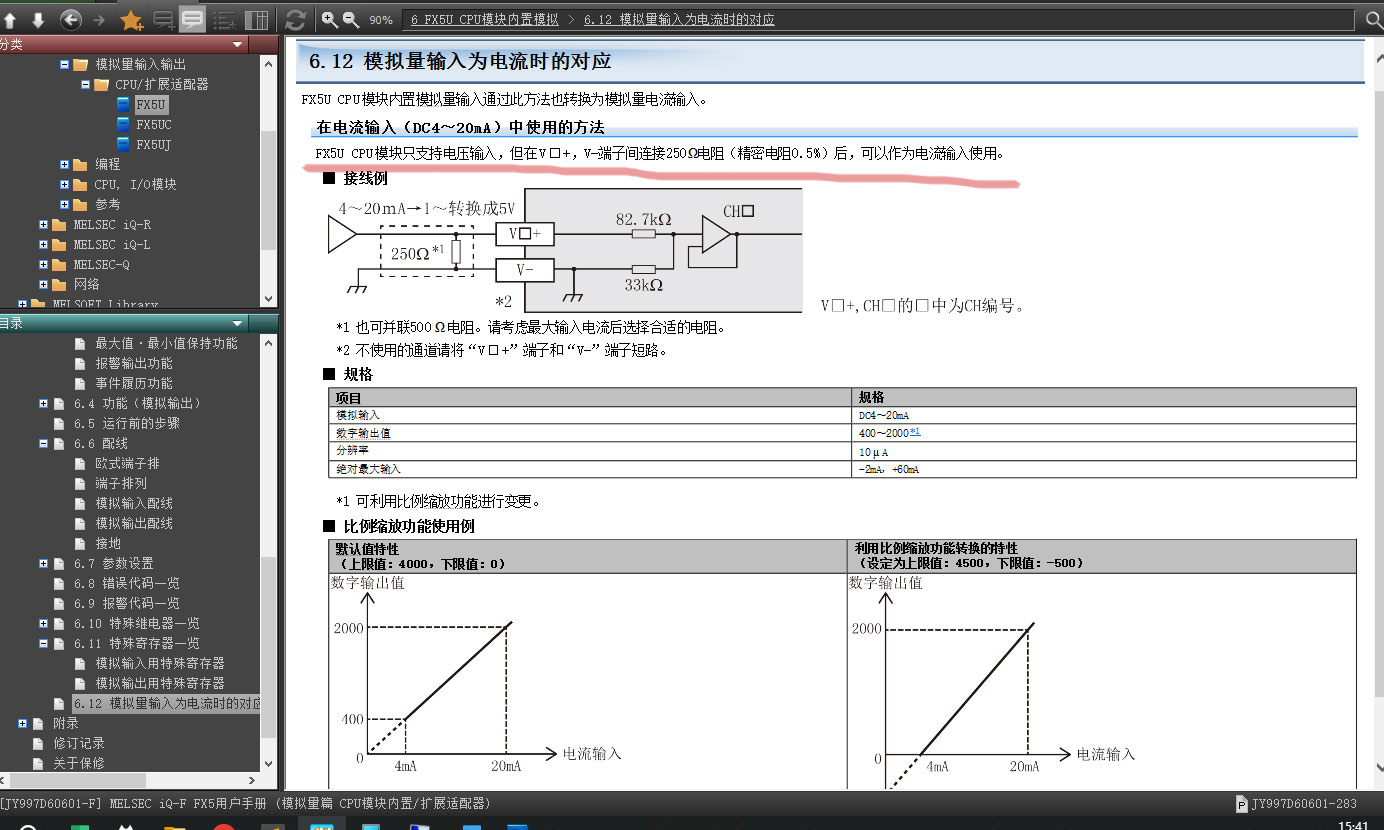
Task: Click the zoom in magnifier icon
Action: coord(329,19)
